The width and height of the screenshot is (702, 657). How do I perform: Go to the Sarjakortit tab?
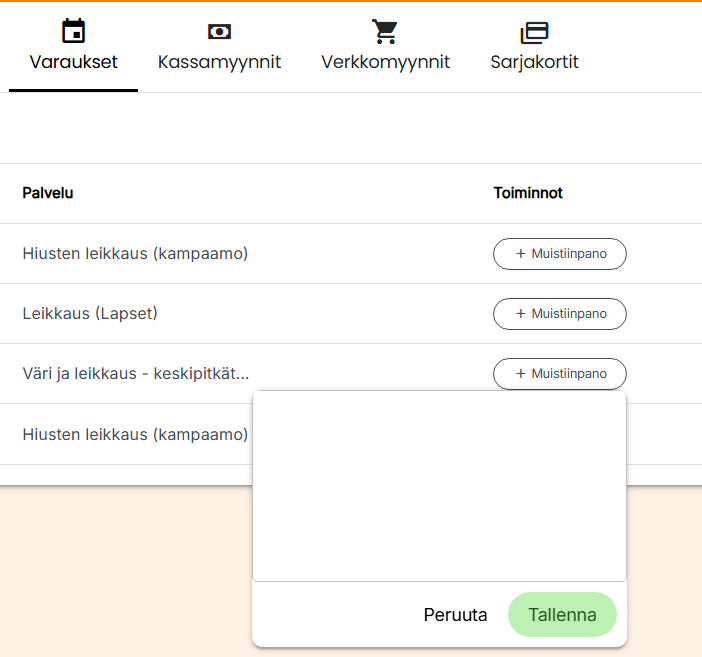tap(534, 62)
